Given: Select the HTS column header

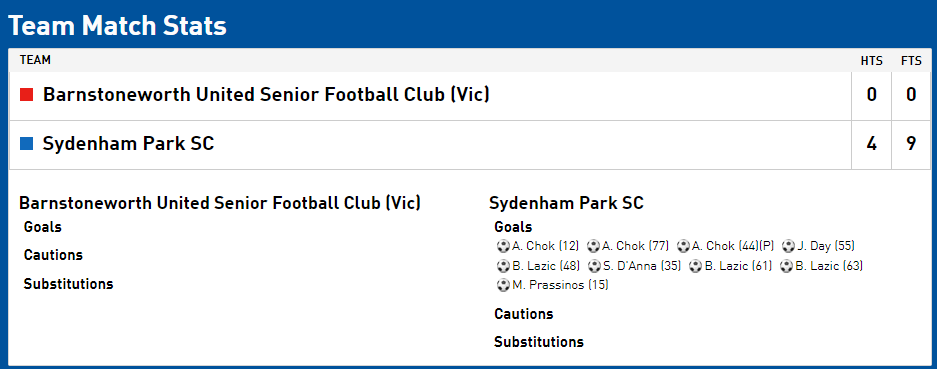Looking at the screenshot, I should 871,60.
